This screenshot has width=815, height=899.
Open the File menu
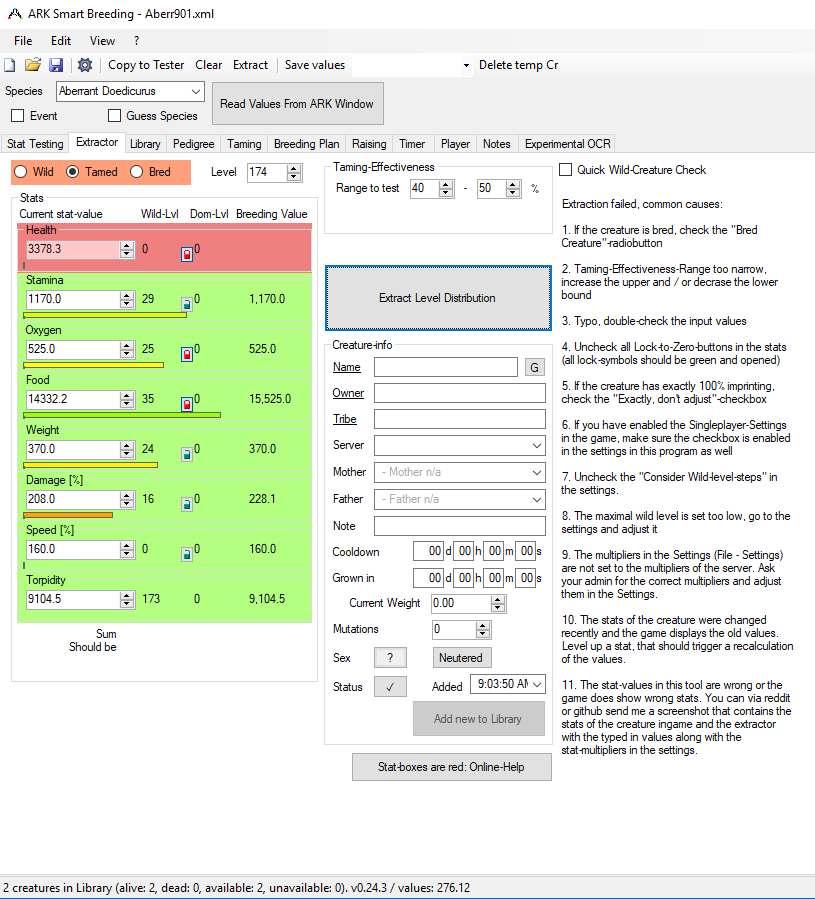pos(22,40)
